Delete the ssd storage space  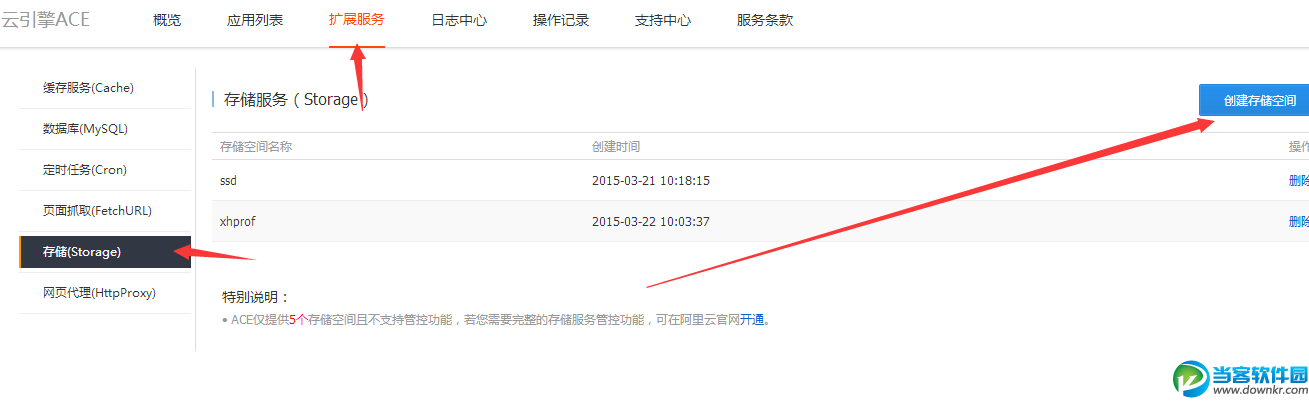tap(1299, 181)
